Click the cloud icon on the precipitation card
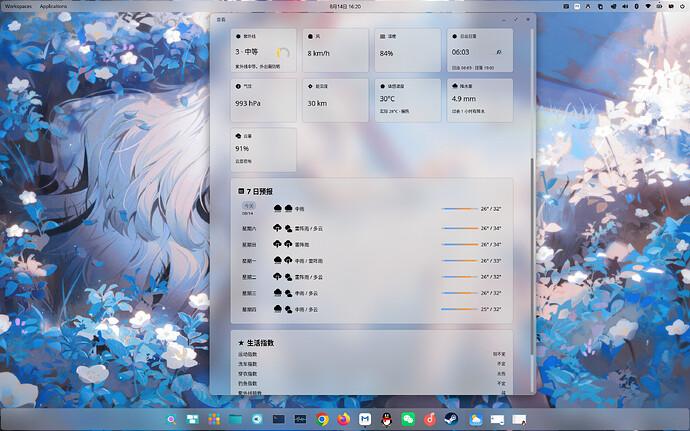The height and width of the screenshot is (431, 690). tap(455, 86)
